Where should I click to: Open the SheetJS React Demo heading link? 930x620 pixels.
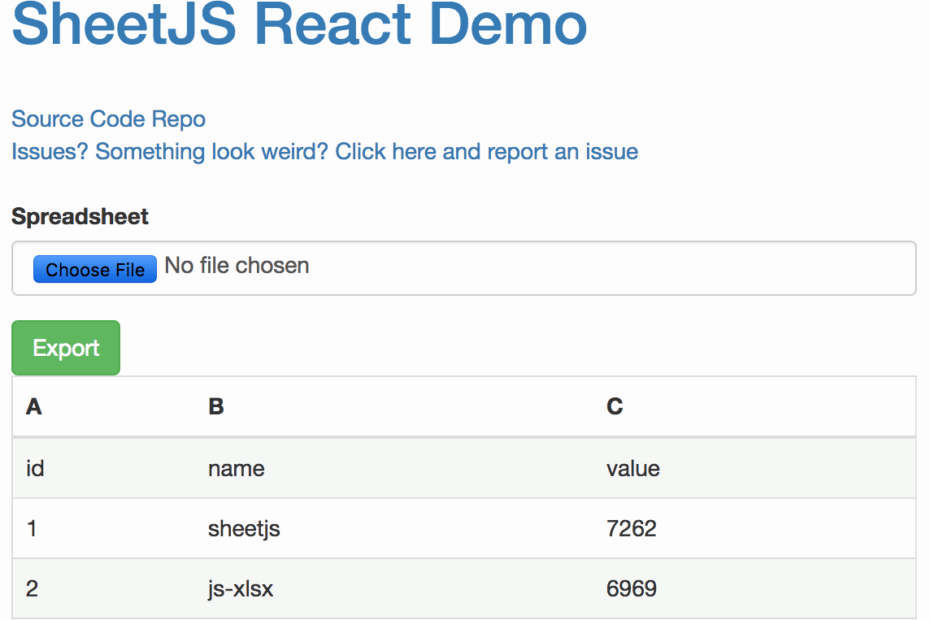pyautogui.click(x=300, y=24)
